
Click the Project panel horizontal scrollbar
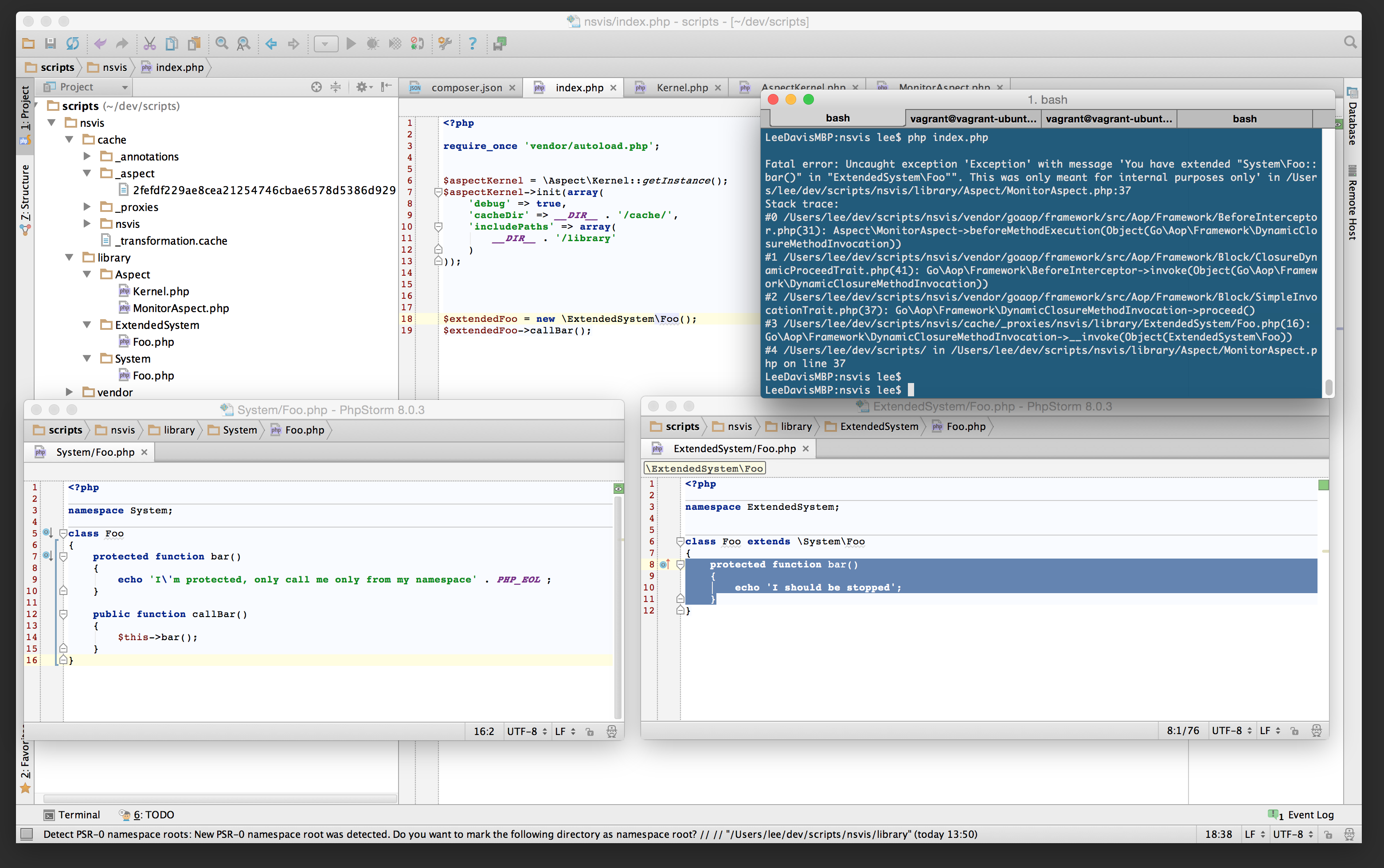(220, 798)
